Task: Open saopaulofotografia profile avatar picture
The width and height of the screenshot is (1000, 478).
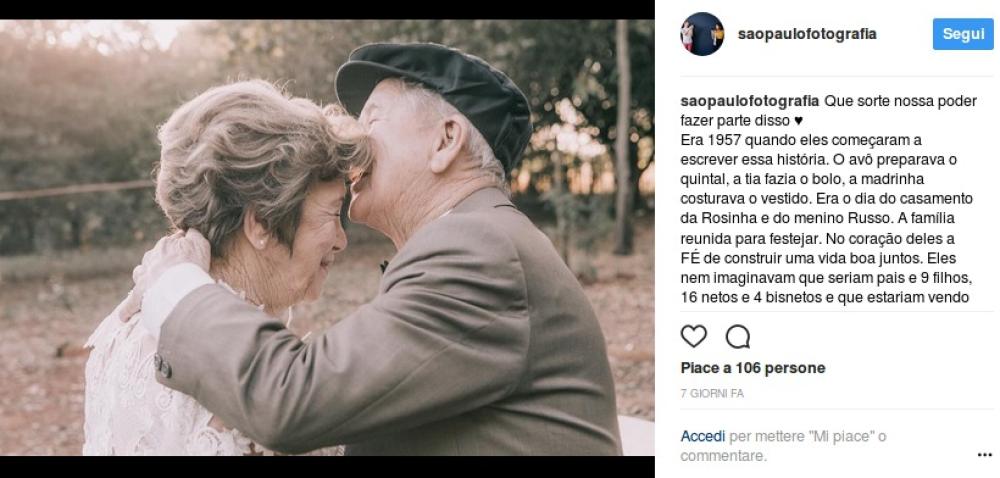Action: tap(702, 34)
